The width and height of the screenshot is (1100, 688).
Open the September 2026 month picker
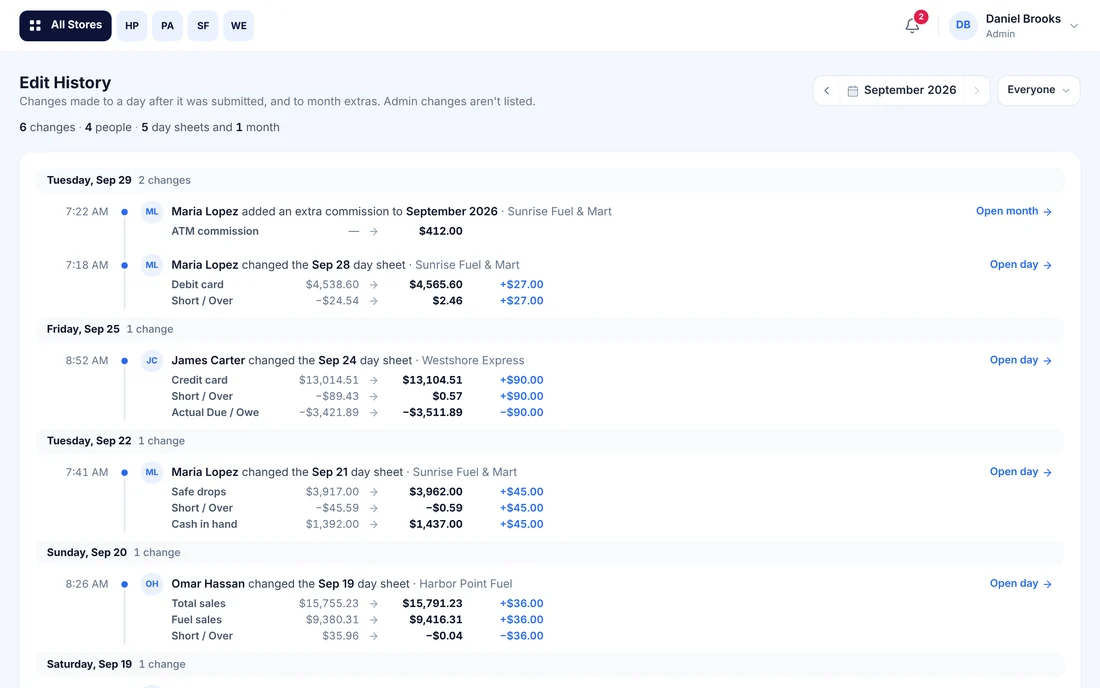coord(901,90)
